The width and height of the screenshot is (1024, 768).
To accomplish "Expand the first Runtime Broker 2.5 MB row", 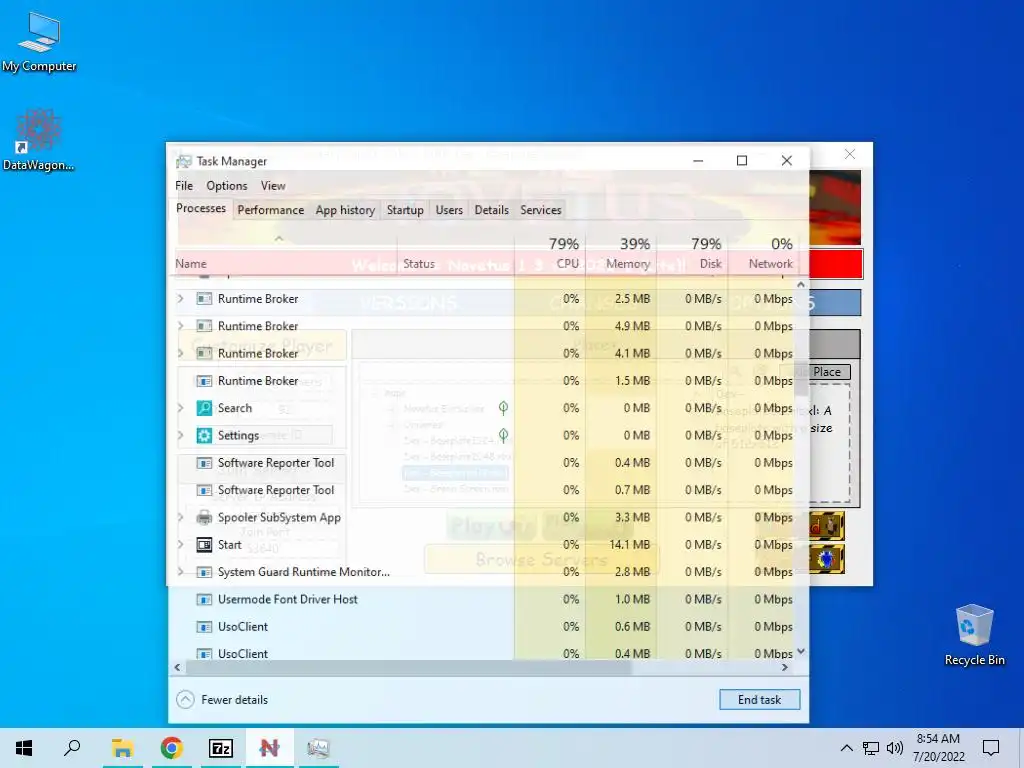I will (181, 298).
